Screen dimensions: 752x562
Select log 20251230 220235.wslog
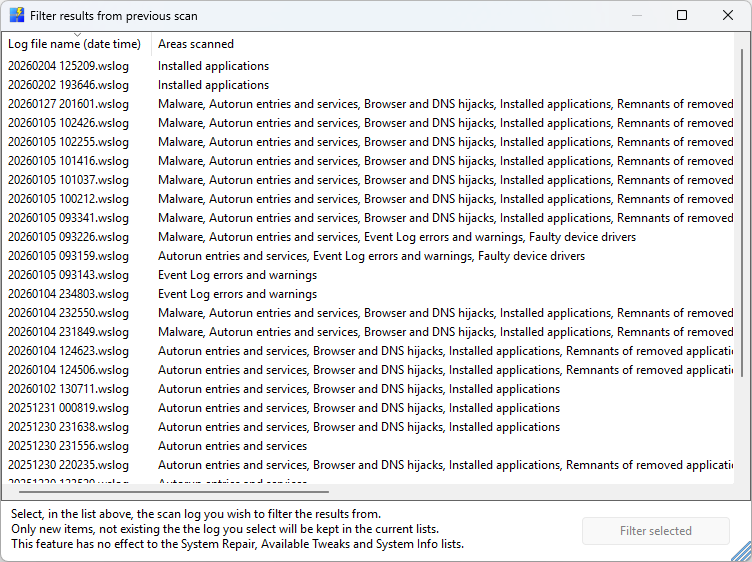point(68,465)
